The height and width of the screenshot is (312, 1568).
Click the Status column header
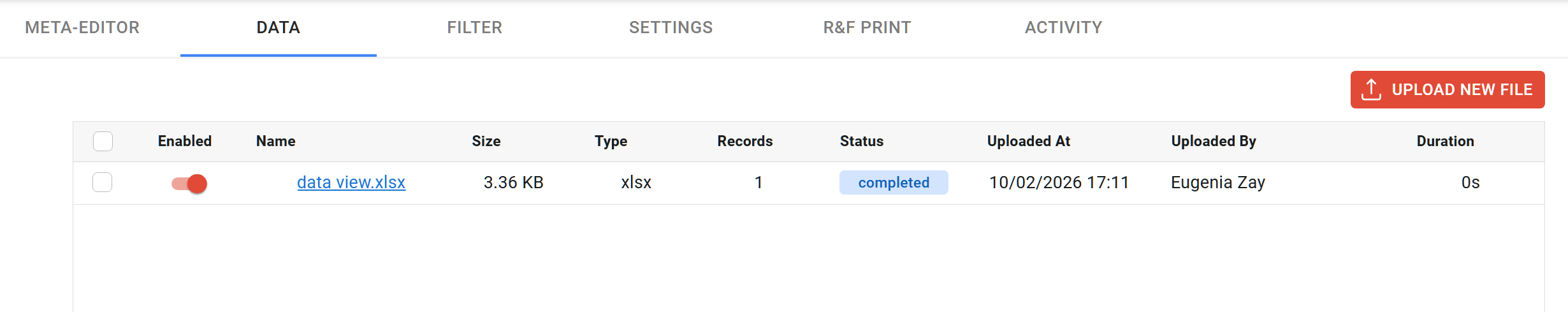coord(862,141)
